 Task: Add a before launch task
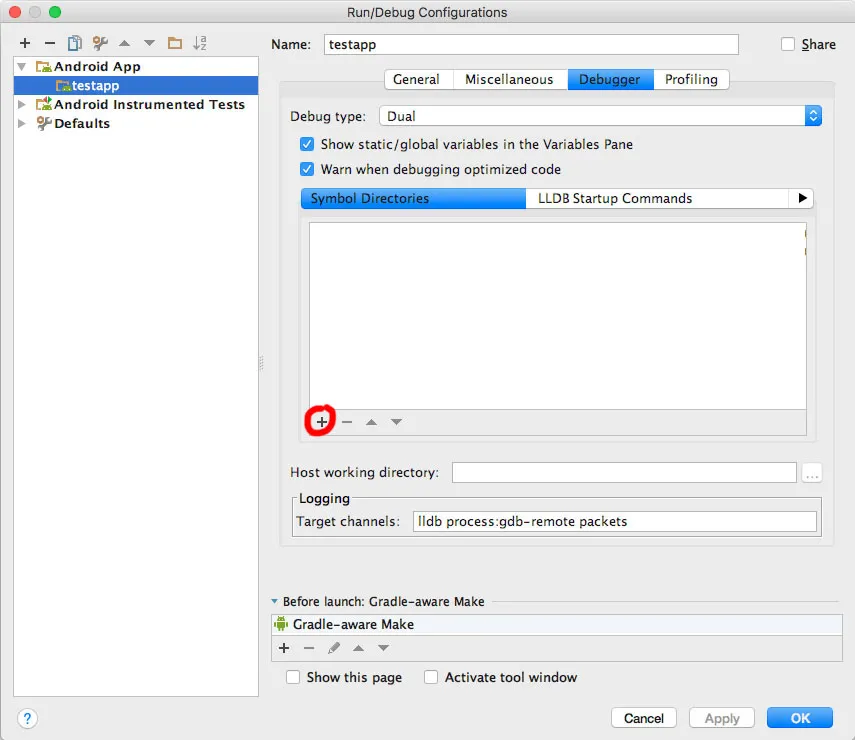click(284, 648)
